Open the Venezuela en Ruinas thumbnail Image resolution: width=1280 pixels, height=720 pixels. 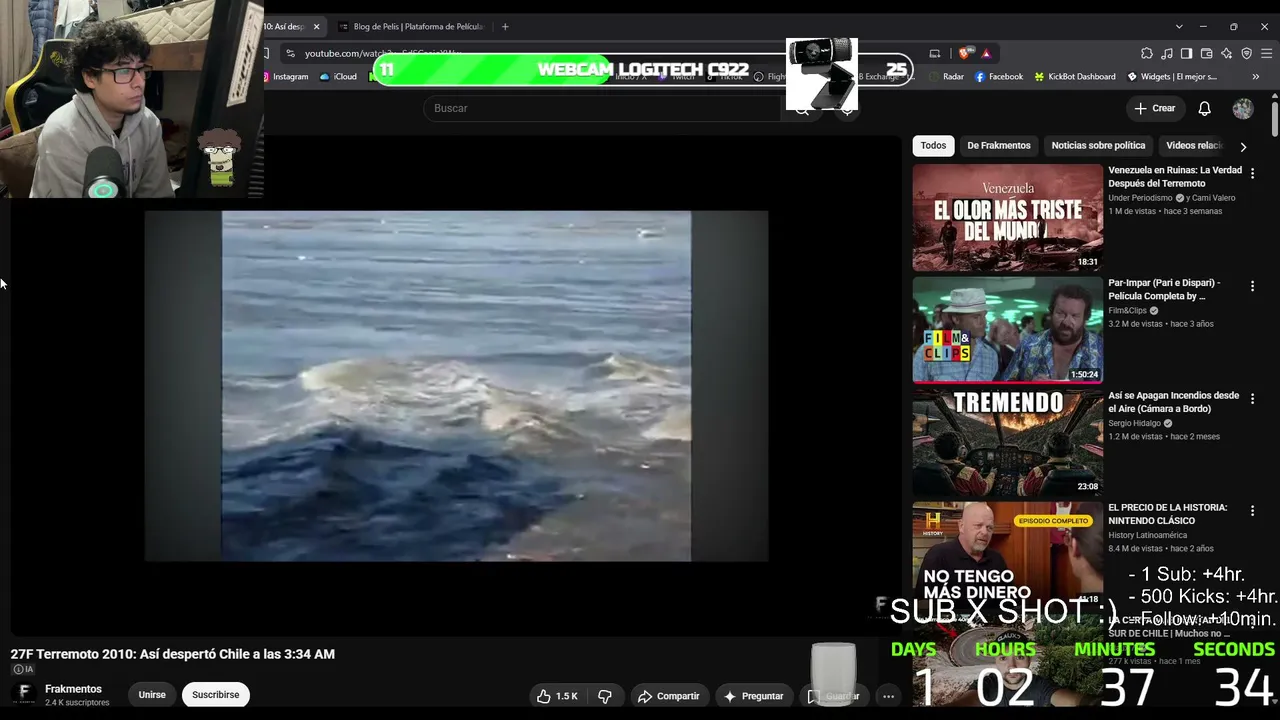(1007, 218)
